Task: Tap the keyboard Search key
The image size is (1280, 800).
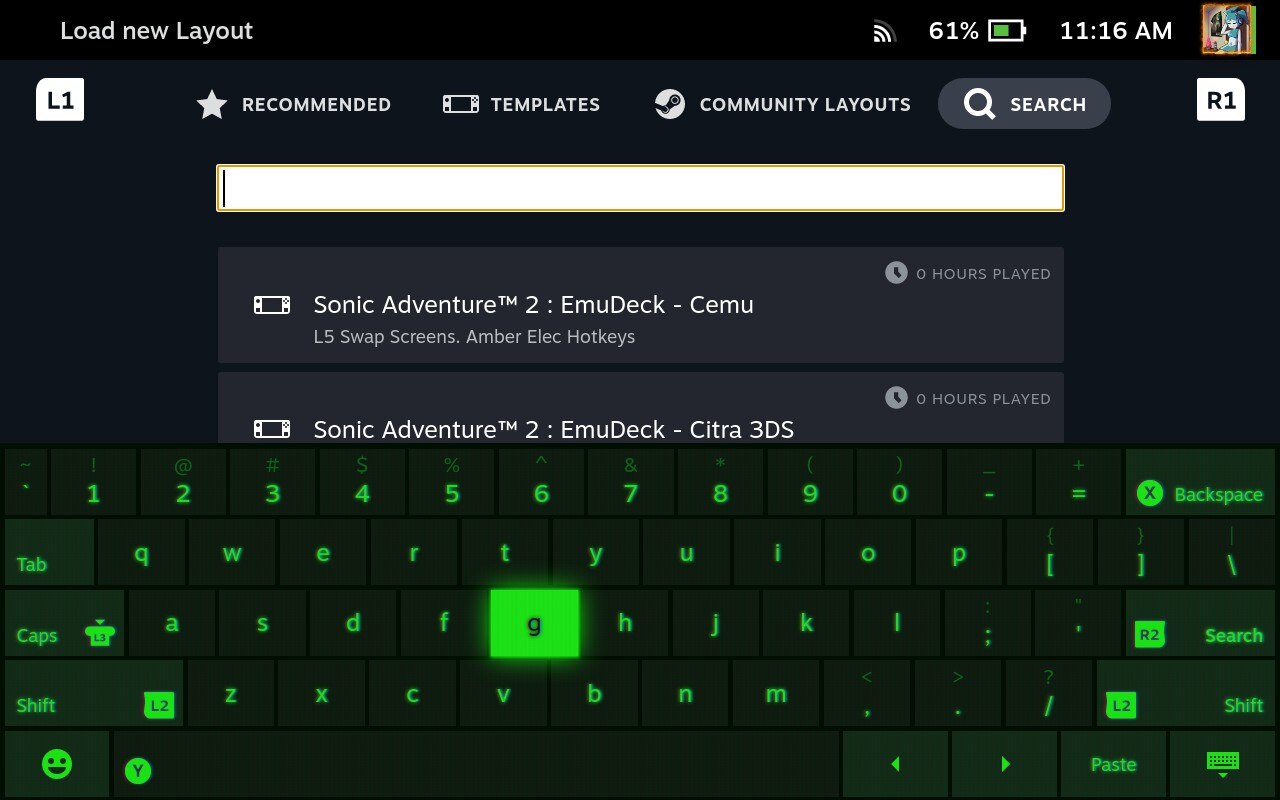Action: [x=1201, y=623]
